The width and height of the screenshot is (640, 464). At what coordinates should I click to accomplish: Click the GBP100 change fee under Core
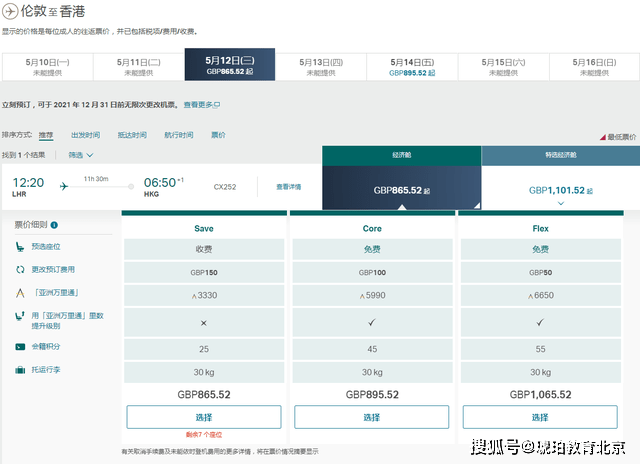coord(372,273)
